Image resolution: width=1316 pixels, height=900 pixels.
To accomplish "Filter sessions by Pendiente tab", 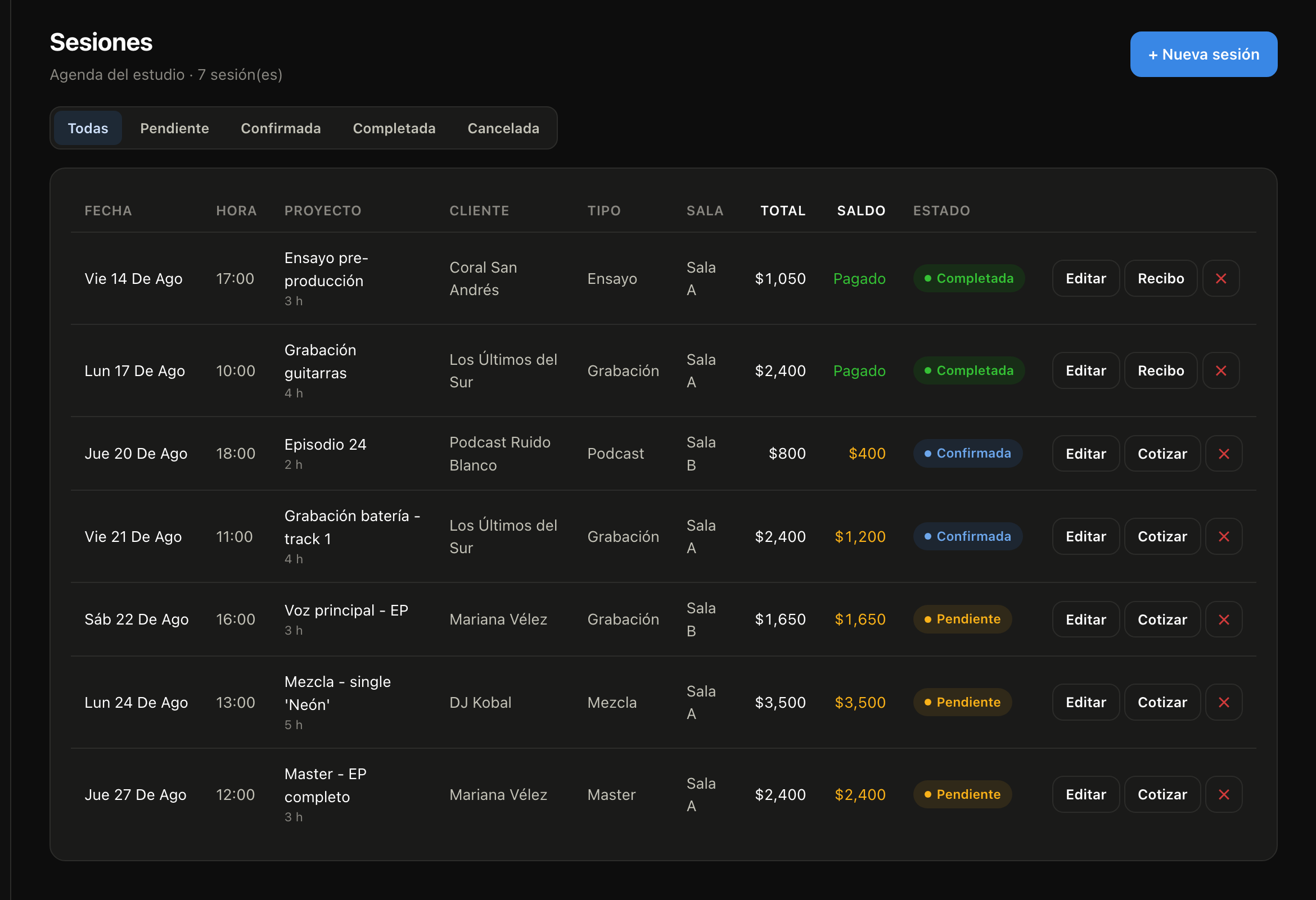I will click(x=174, y=129).
